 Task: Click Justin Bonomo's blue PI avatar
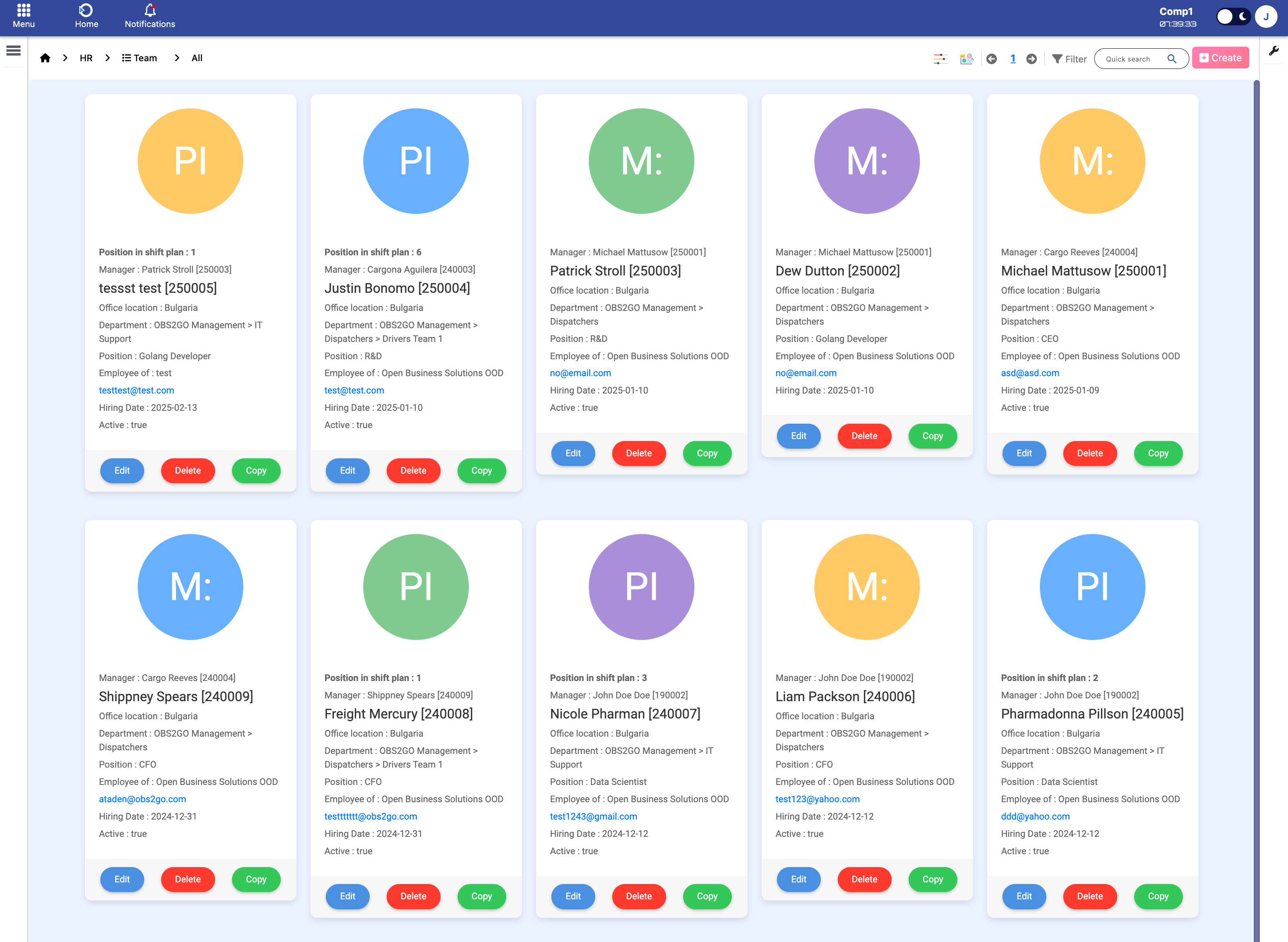(x=416, y=161)
